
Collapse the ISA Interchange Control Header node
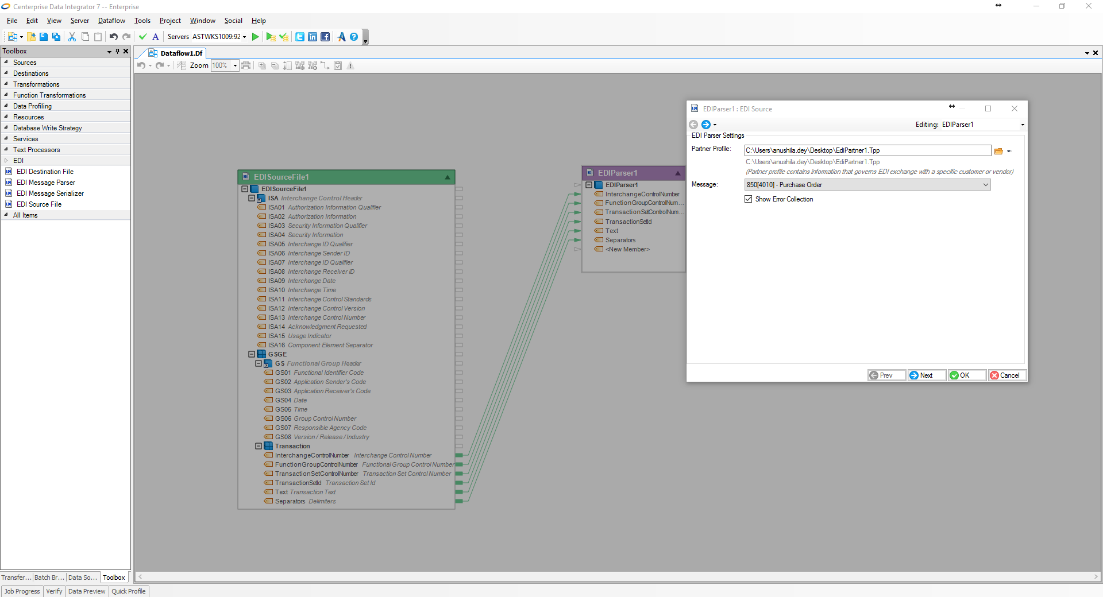click(x=251, y=198)
